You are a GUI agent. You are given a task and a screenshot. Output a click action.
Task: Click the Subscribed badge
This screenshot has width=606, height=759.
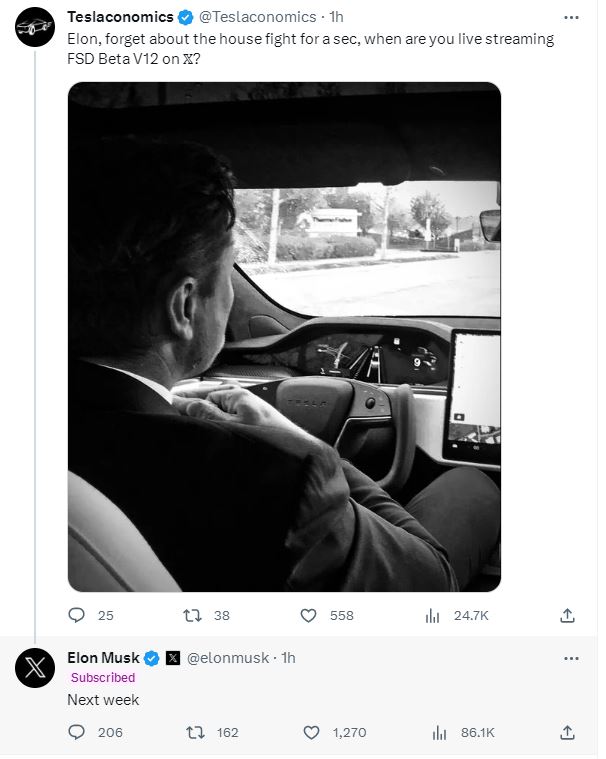[103, 677]
